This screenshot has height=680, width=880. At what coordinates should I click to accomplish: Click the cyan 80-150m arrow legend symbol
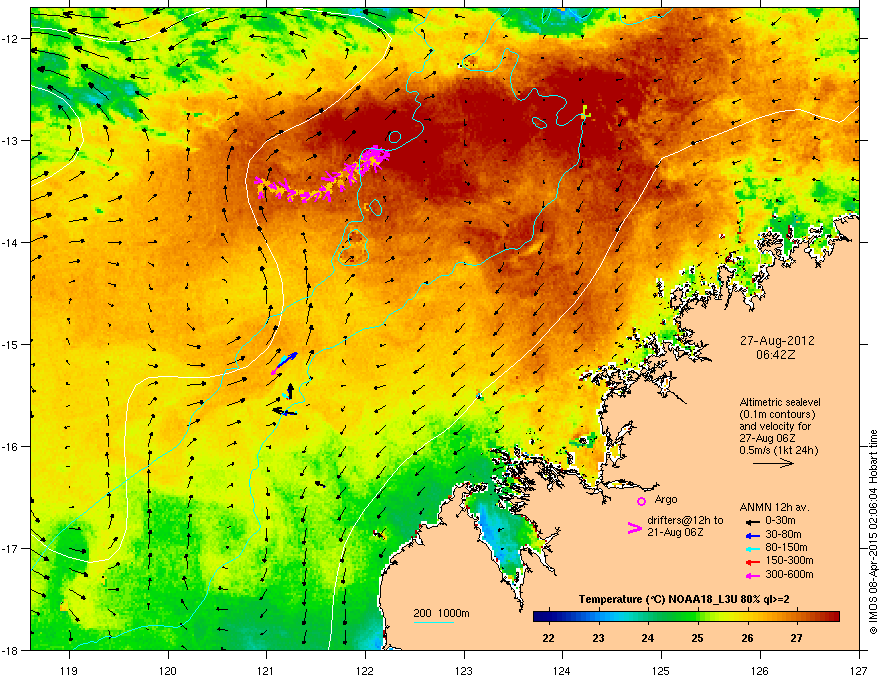point(753,548)
